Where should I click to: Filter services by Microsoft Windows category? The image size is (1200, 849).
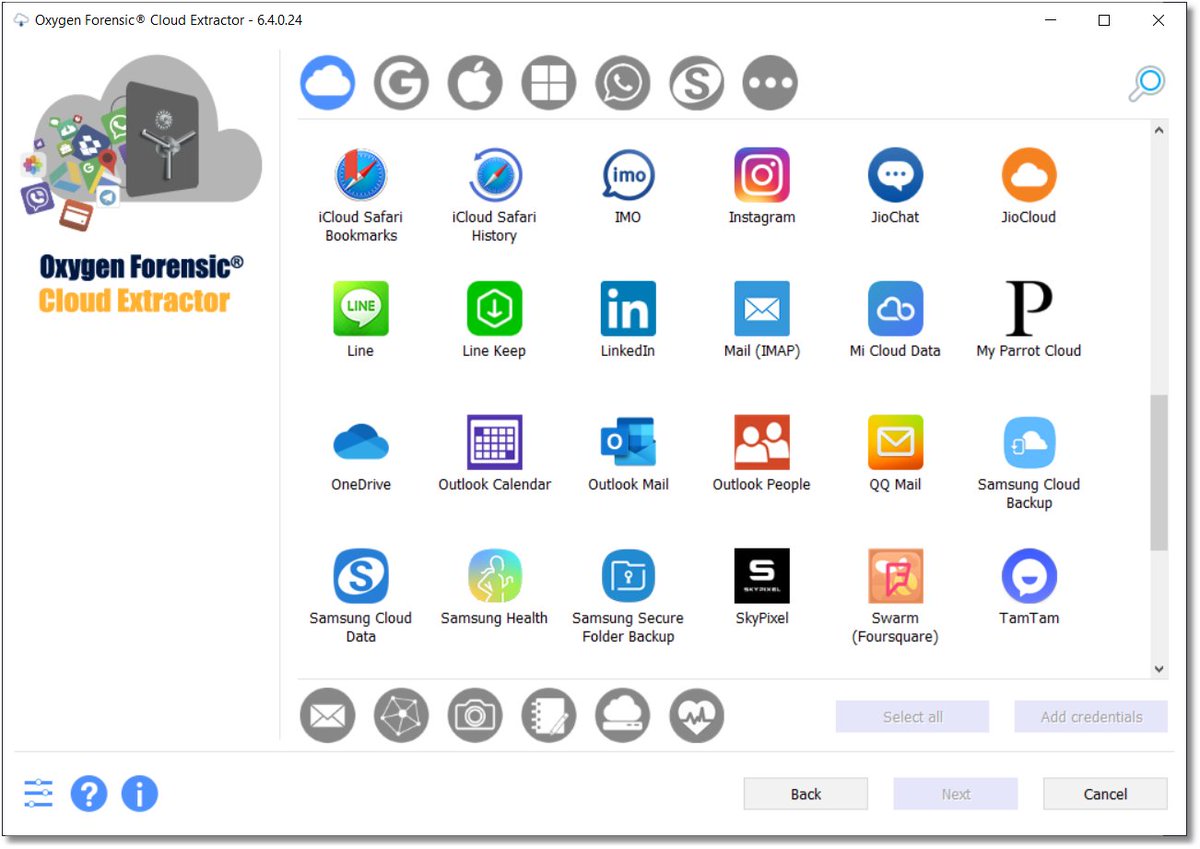(x=549, y=82)
